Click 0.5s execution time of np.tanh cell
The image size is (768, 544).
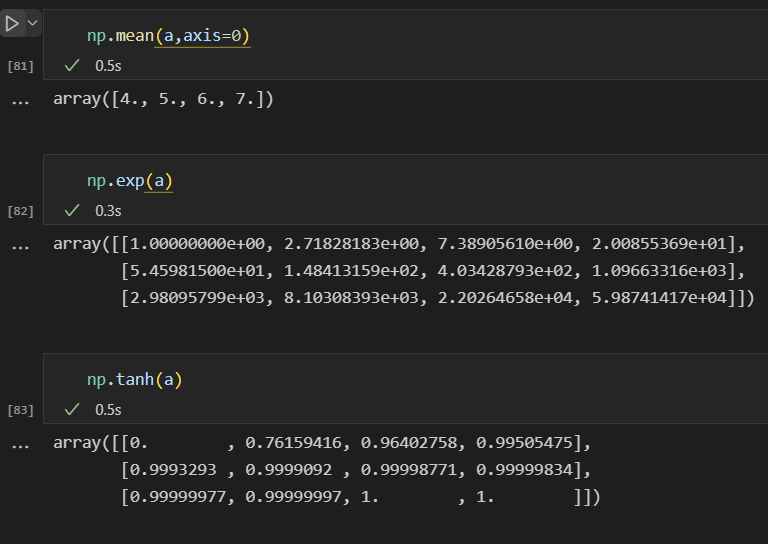click(108, 410)
